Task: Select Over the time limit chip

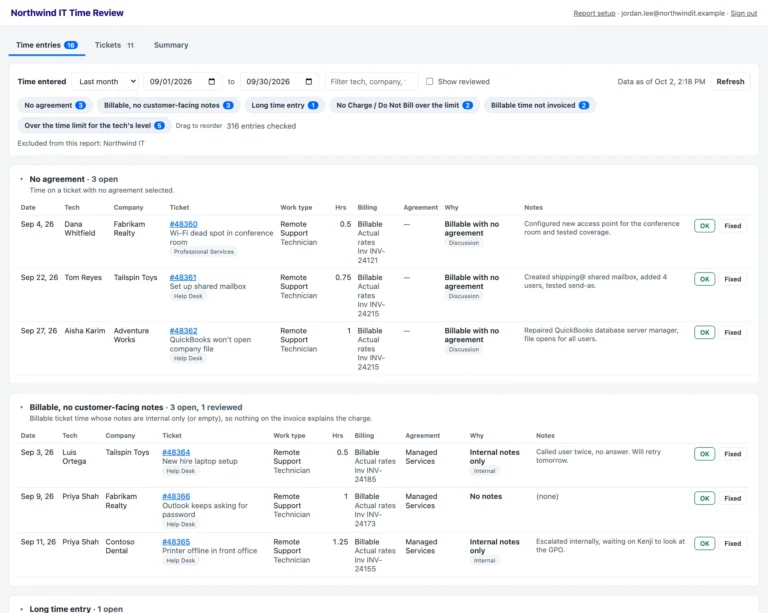Action: [95, 126]
